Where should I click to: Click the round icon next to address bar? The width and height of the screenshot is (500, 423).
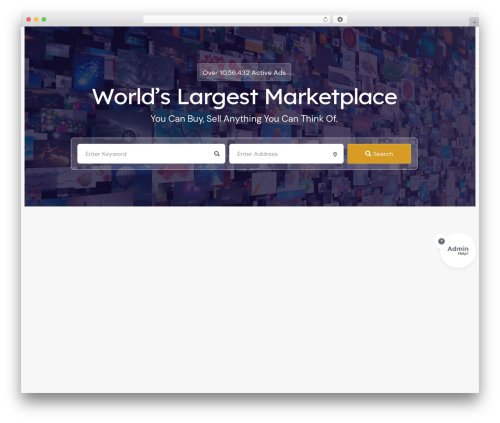tap(340, 19)
